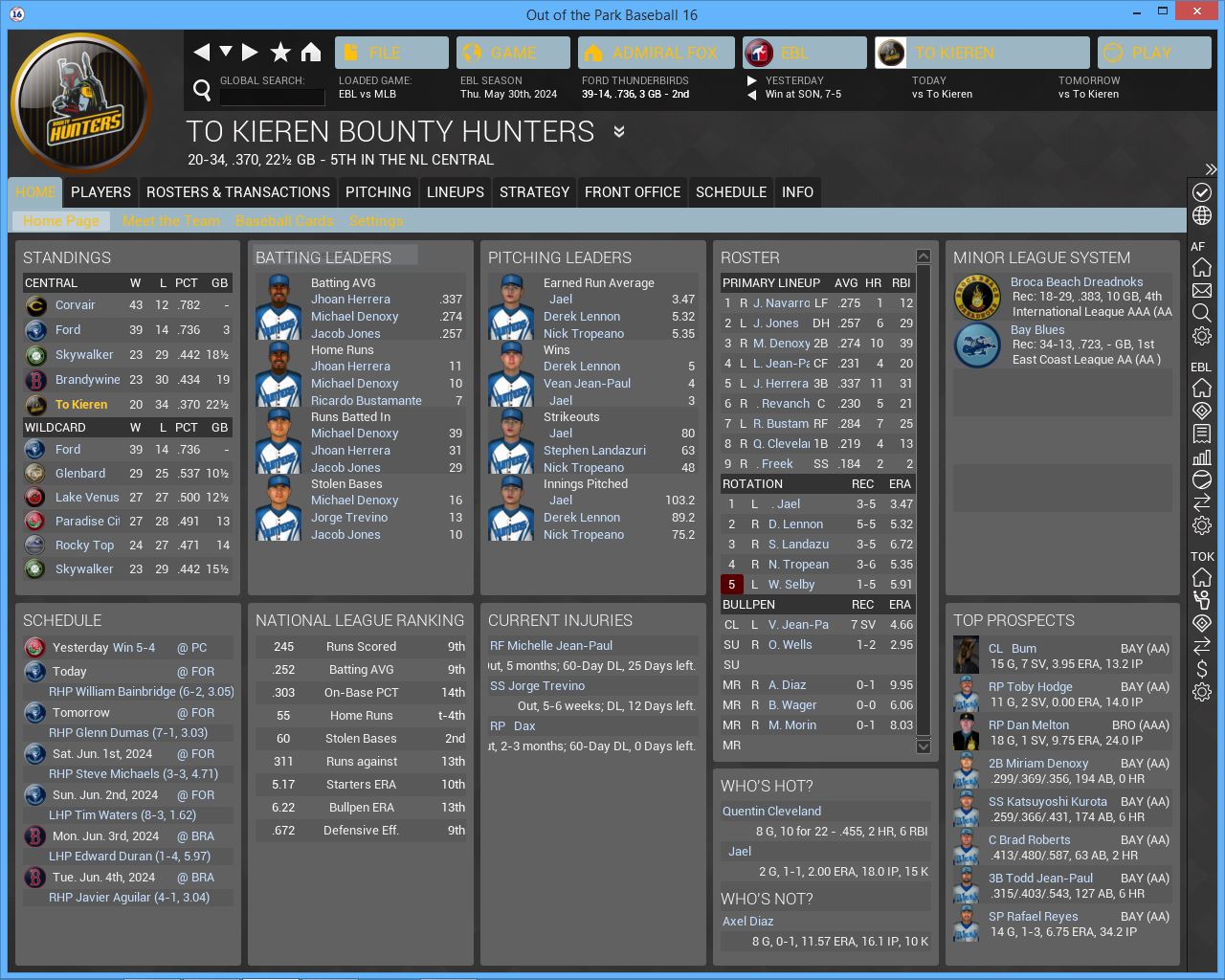The width and height of the screenshot is (1225, 980).
Task: Open the globe icon in right sidebar
Action: point(1202,215)
